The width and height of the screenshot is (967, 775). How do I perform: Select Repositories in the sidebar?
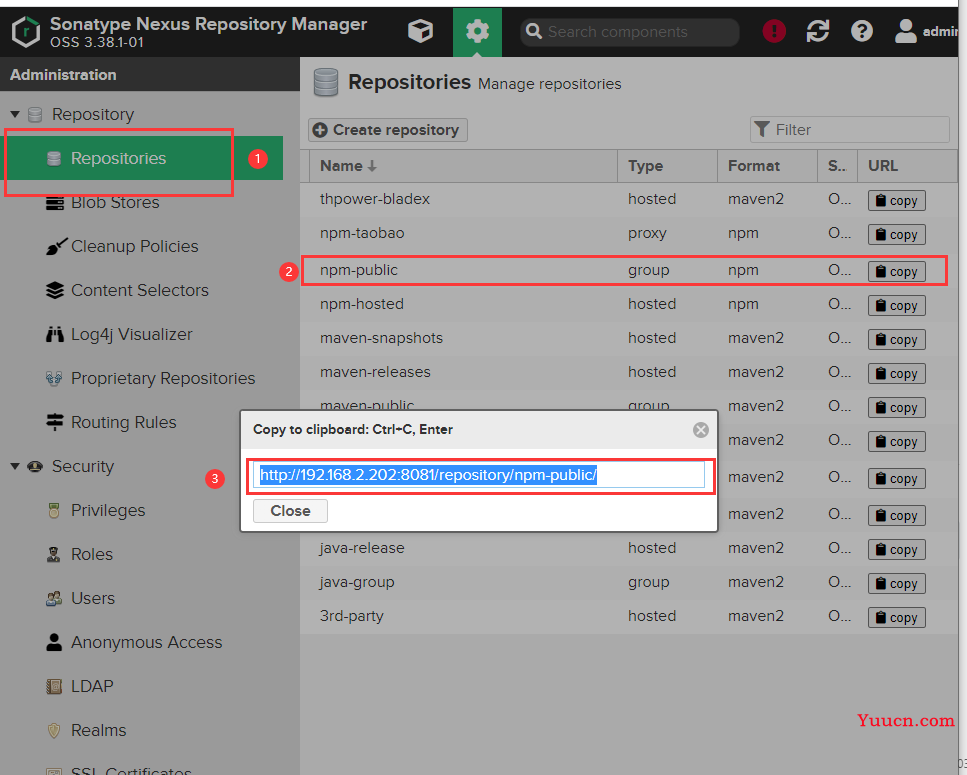point(144,158)
